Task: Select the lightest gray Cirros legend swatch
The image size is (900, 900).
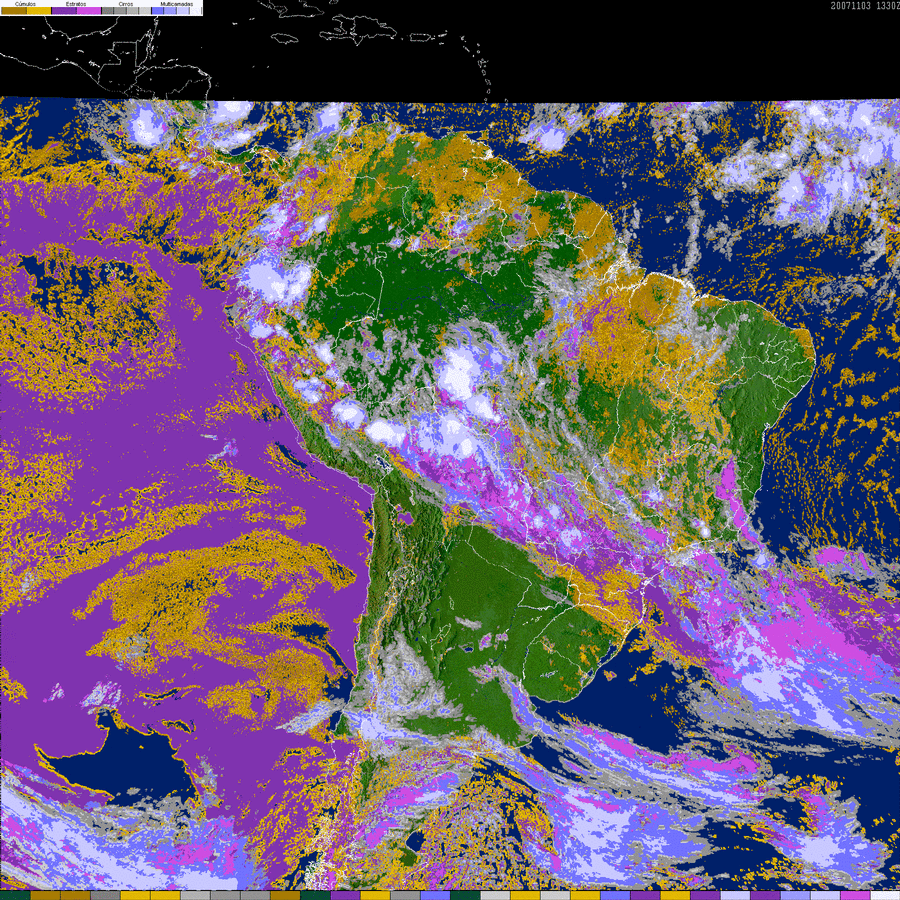Action: (144, 11)
